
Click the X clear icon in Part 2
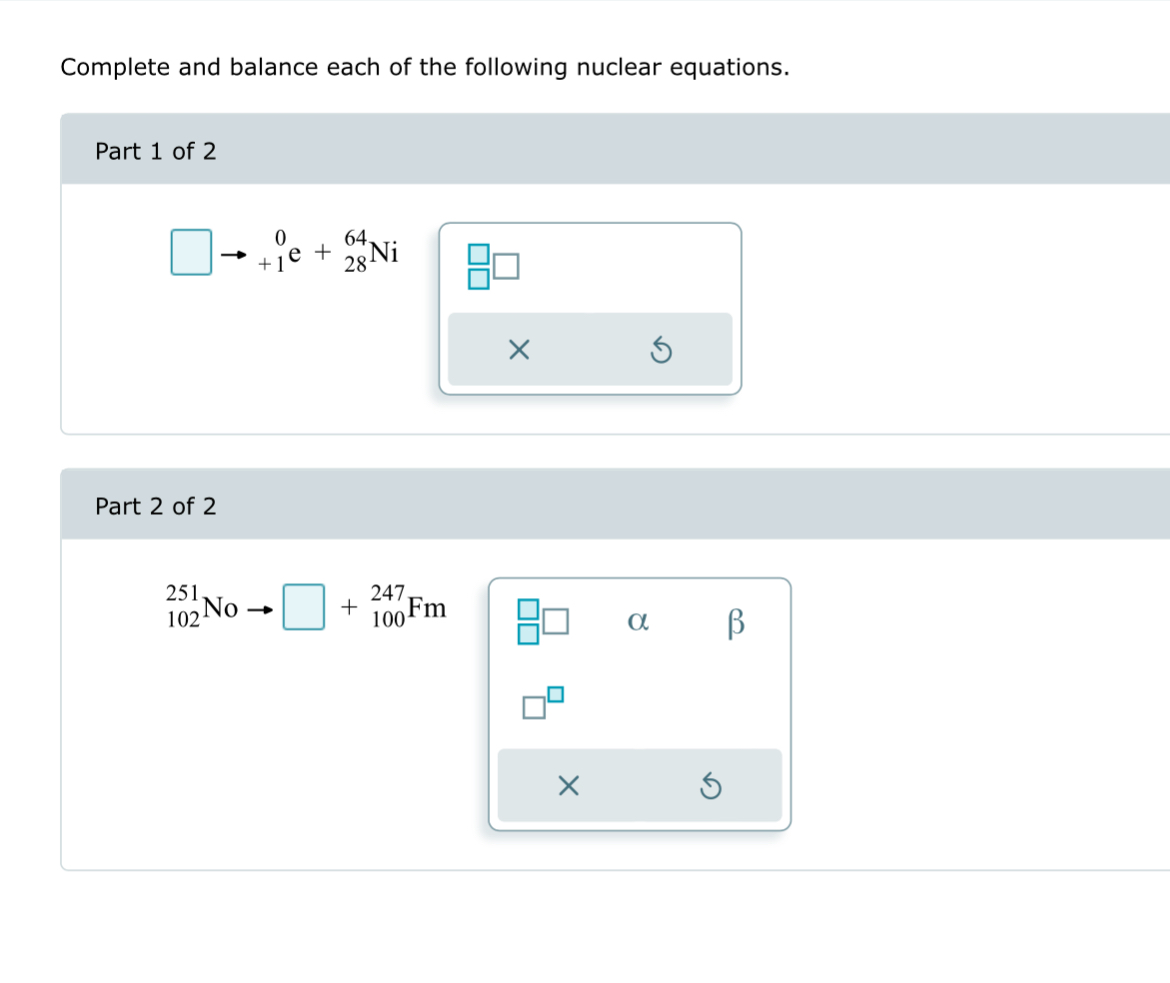(x=568, y=786)
